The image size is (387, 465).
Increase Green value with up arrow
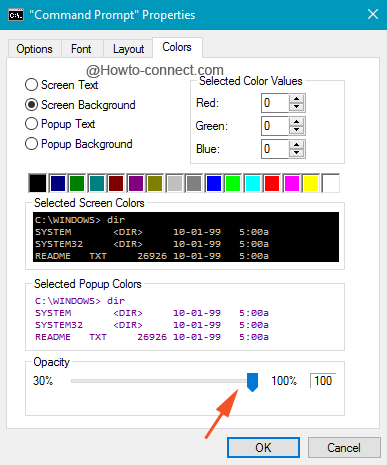296,122
